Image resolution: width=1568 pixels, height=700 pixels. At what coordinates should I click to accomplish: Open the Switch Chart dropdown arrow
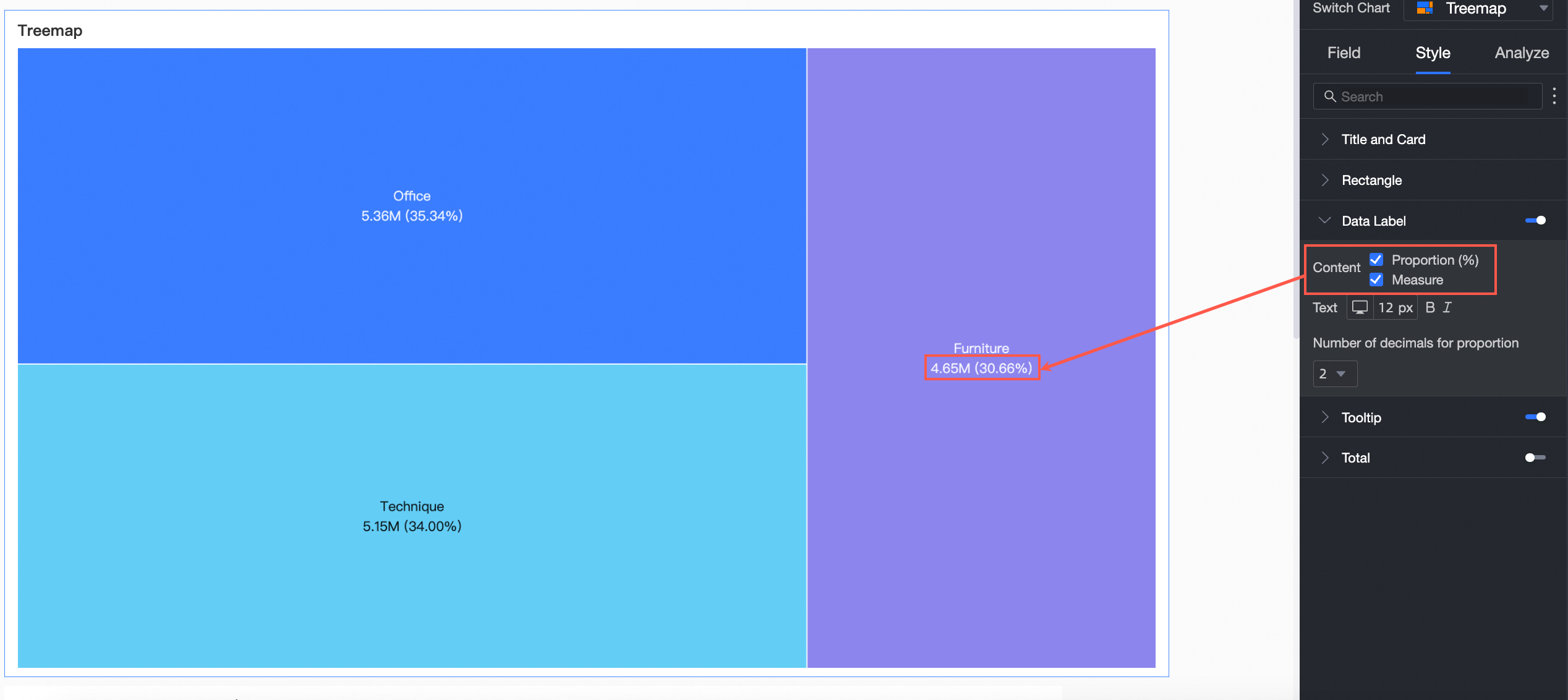(1543, 8)
